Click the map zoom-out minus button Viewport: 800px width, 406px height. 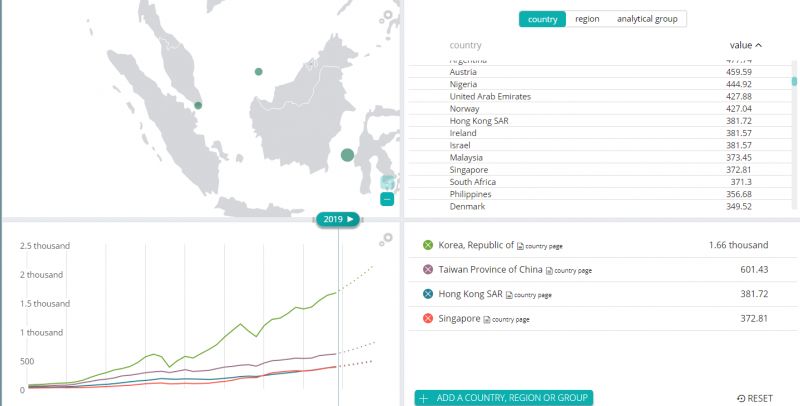387,199
